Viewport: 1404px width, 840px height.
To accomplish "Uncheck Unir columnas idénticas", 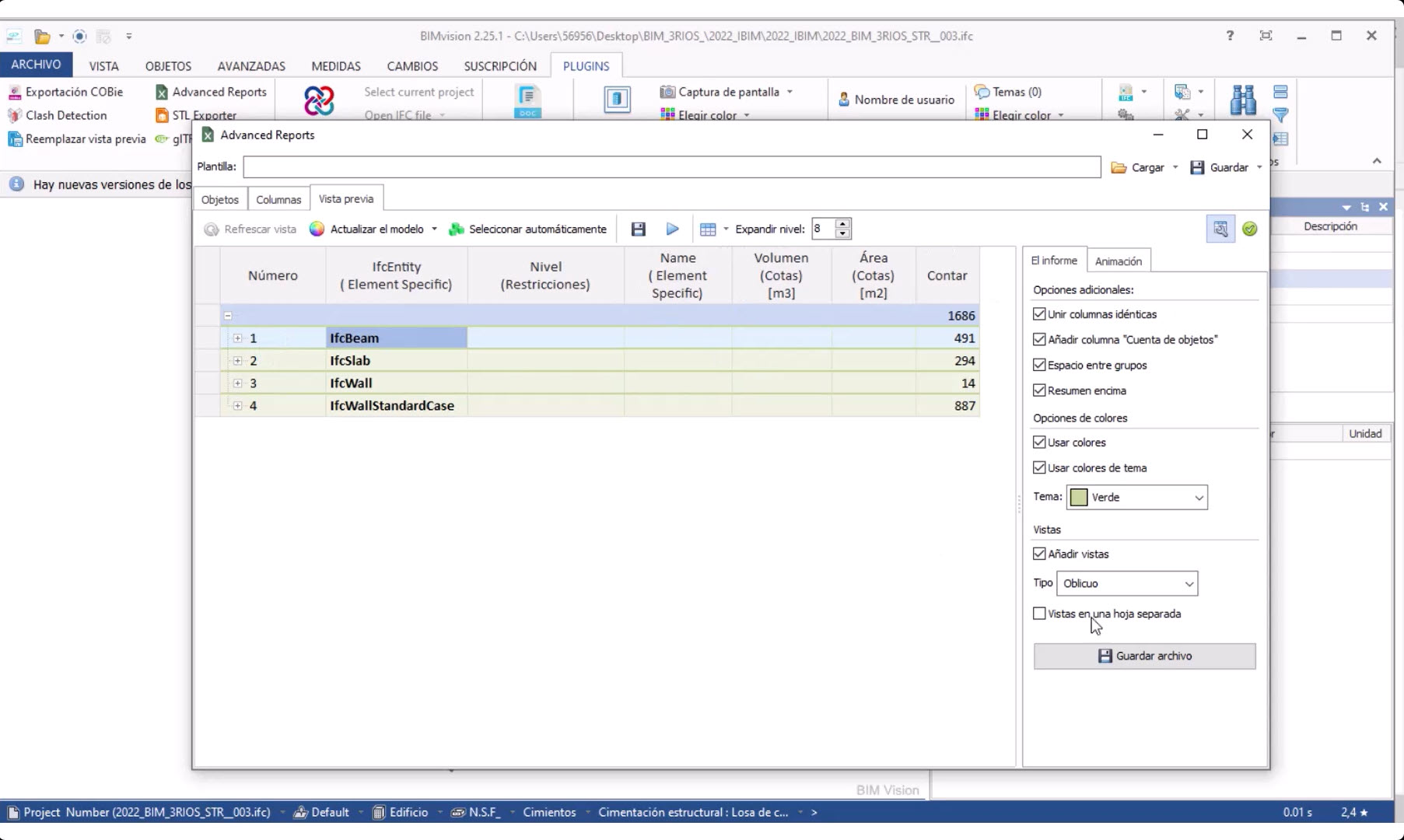I will (1039, 313).
